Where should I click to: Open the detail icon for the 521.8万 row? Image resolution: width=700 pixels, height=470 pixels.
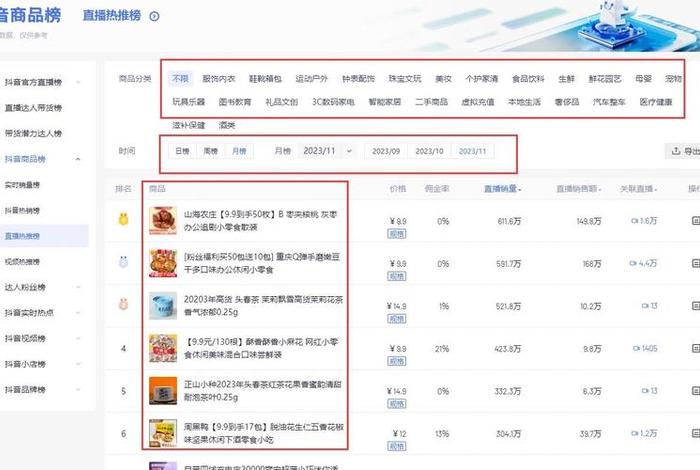(696, 306)
